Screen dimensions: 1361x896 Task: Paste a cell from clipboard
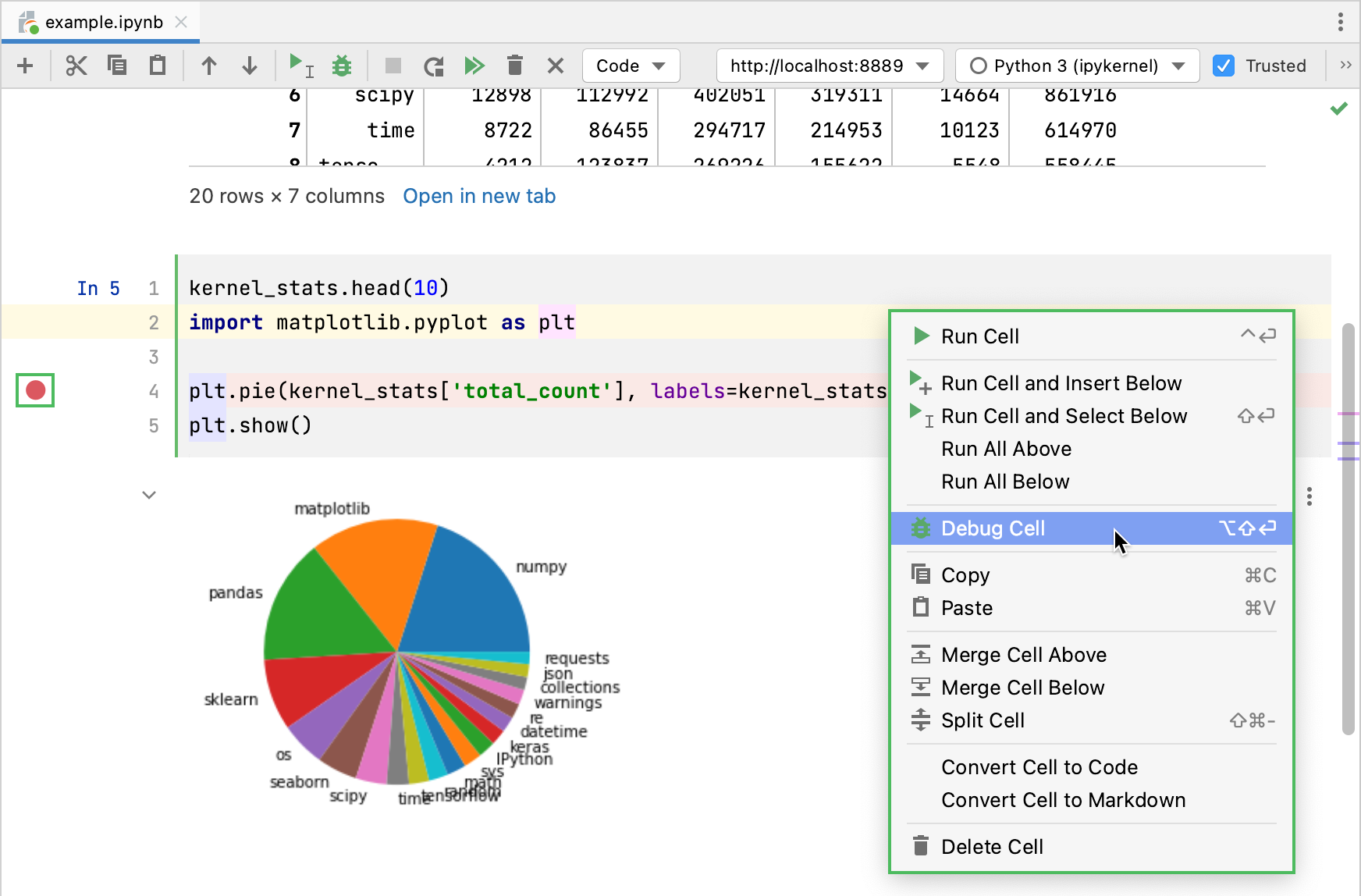pyautogui.click(x=157, y=66)
